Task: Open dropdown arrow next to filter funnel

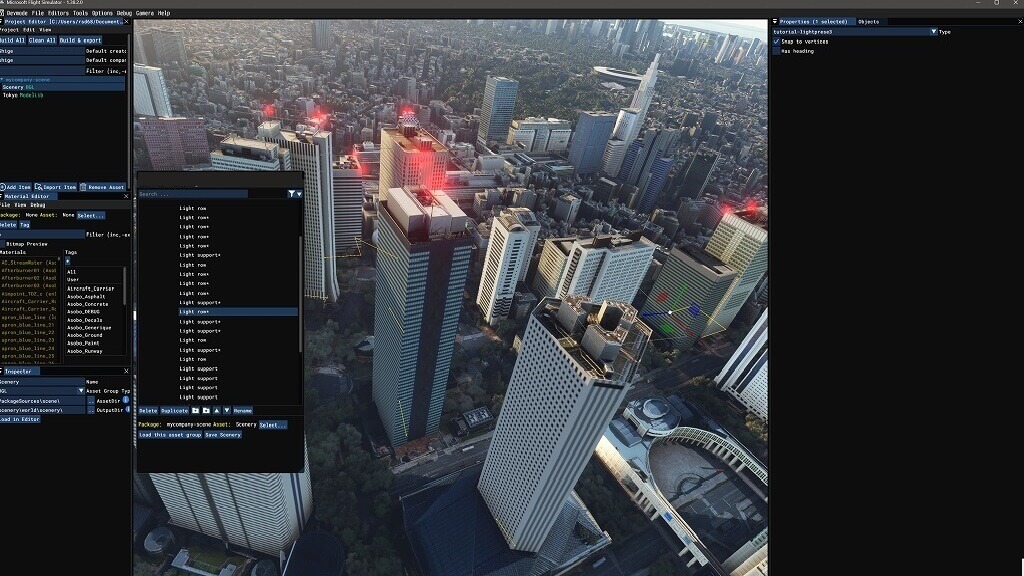Action: (x=299, y=194)
